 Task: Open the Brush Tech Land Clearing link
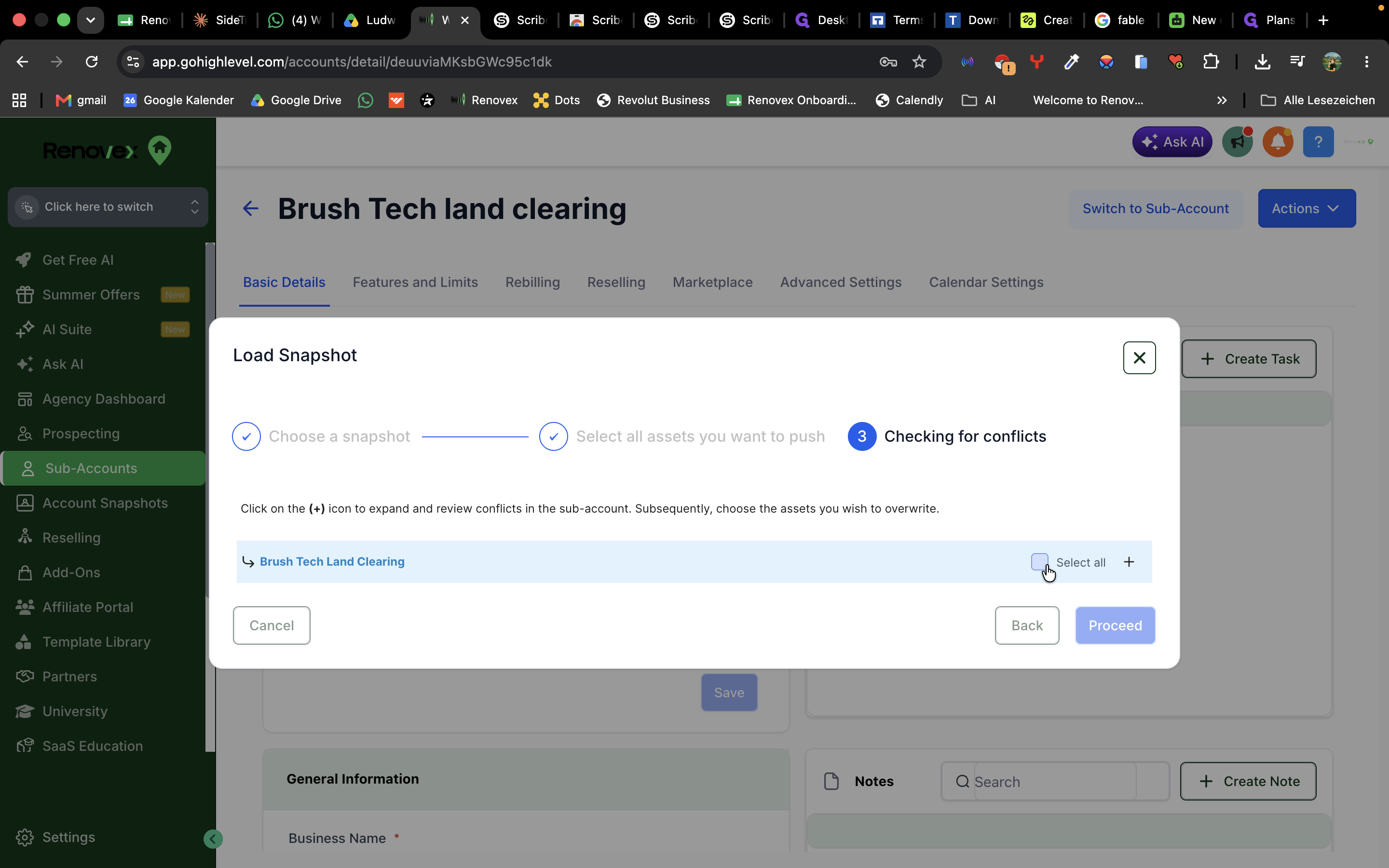pos(332,561)
